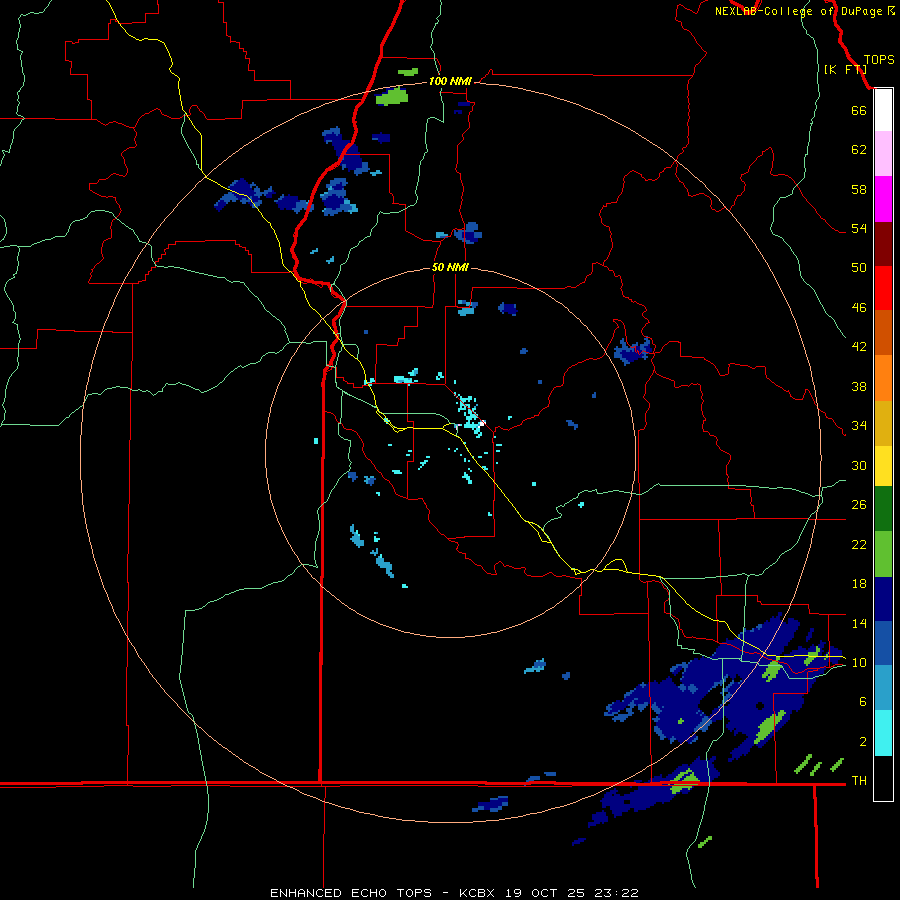900x900 pixels.
Task: Click the "23:22" time stamp
Action: pos(615,893)
